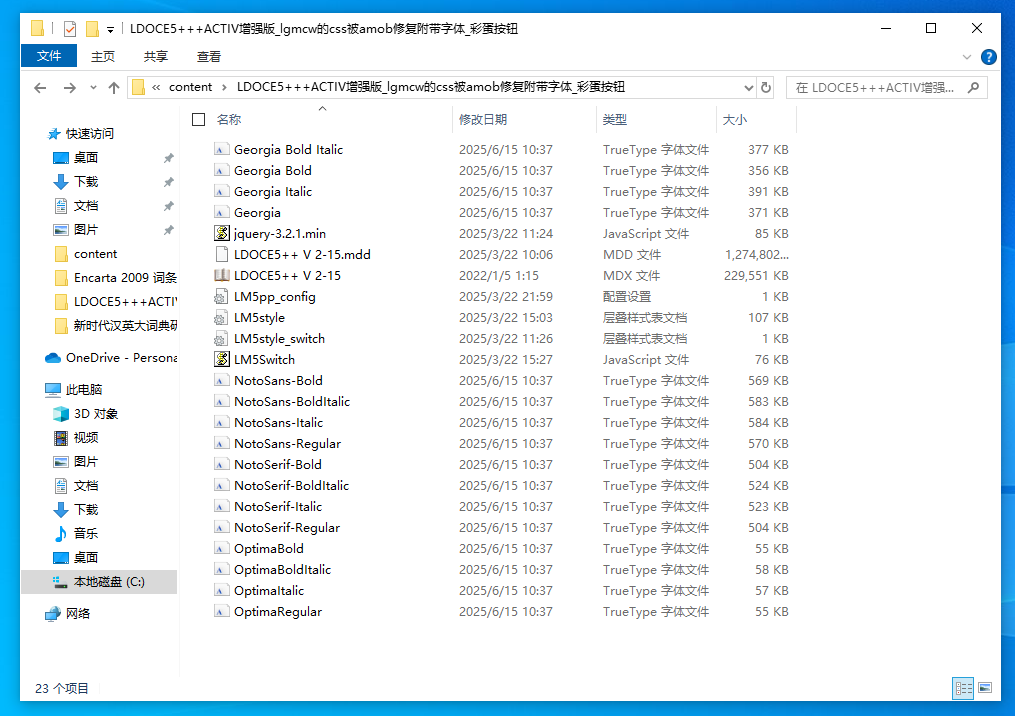
Task: Click the OptimaRegular font file icon
Action: 221,611
